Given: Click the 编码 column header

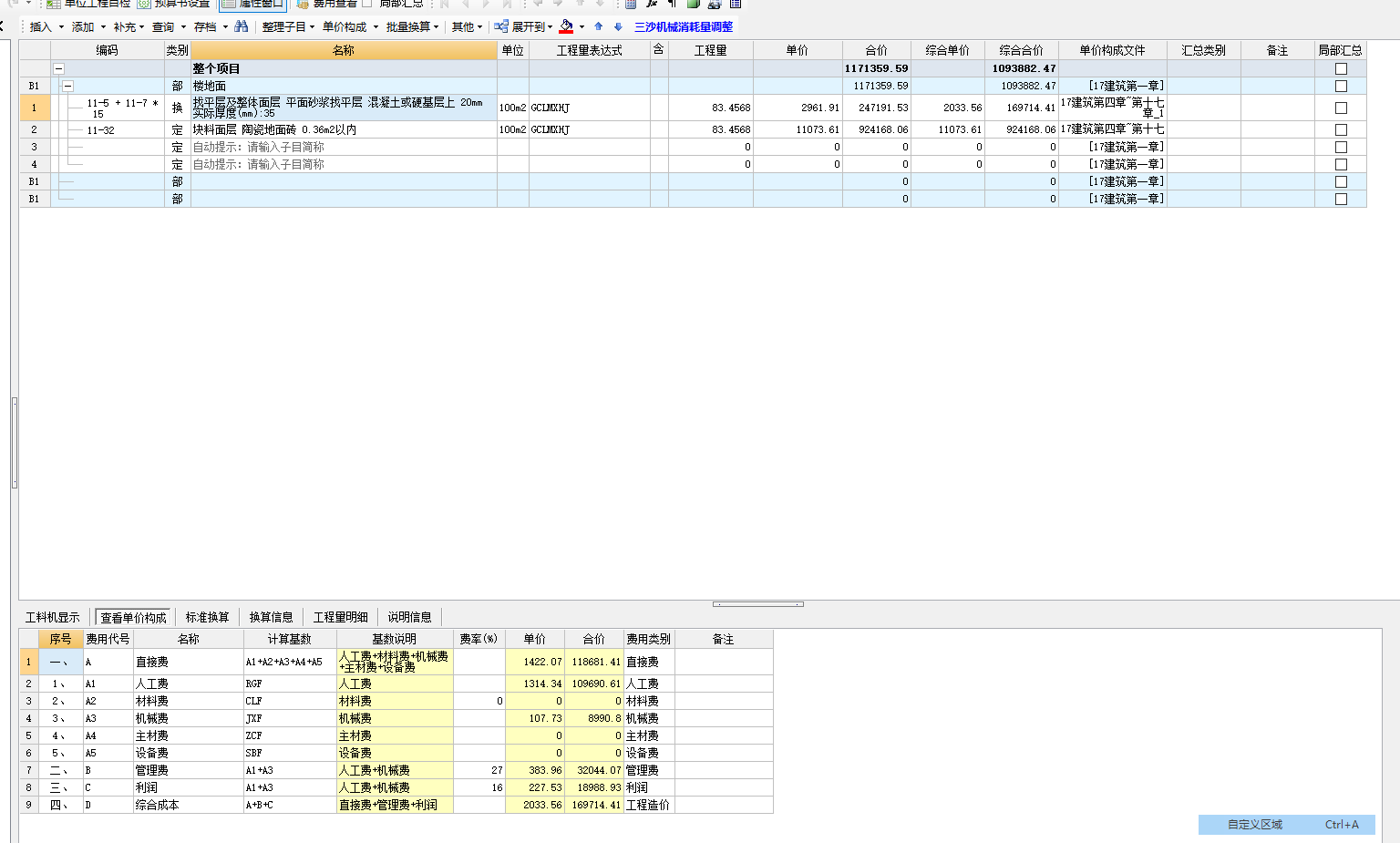Looking at the screenshot, I should [108, 50].
